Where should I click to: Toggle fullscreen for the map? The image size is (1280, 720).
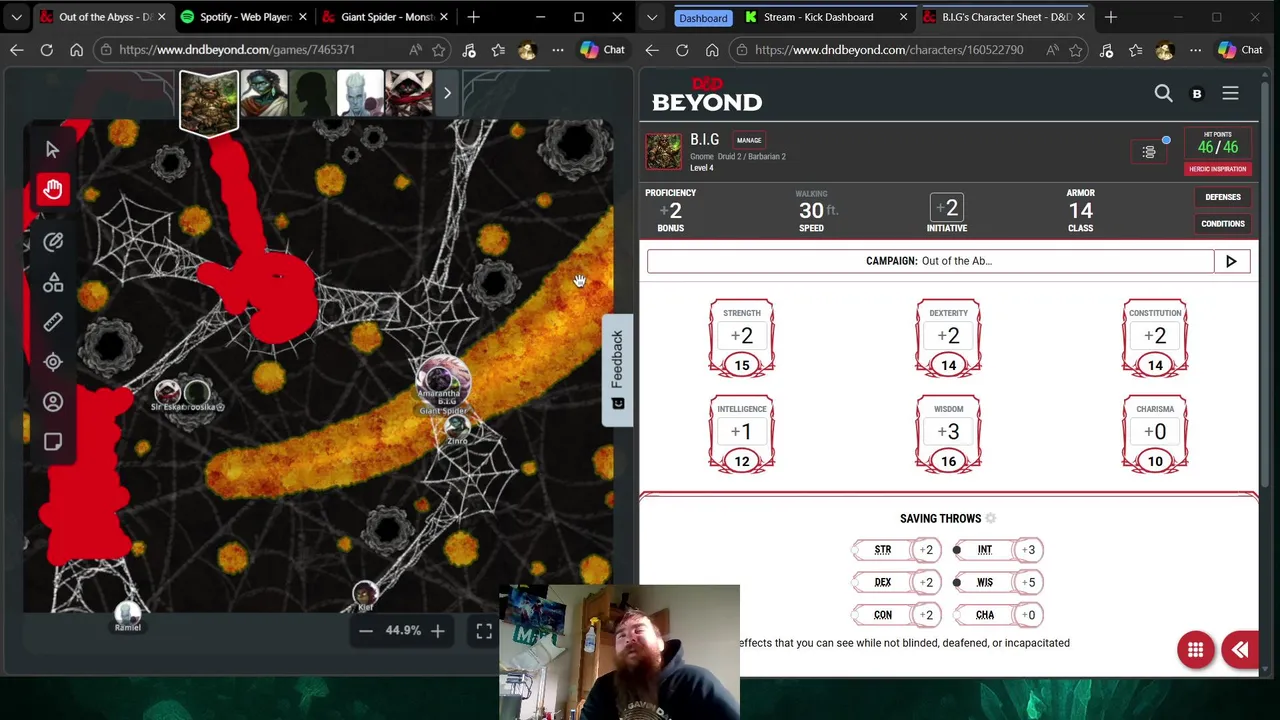(x=484, y=631)
